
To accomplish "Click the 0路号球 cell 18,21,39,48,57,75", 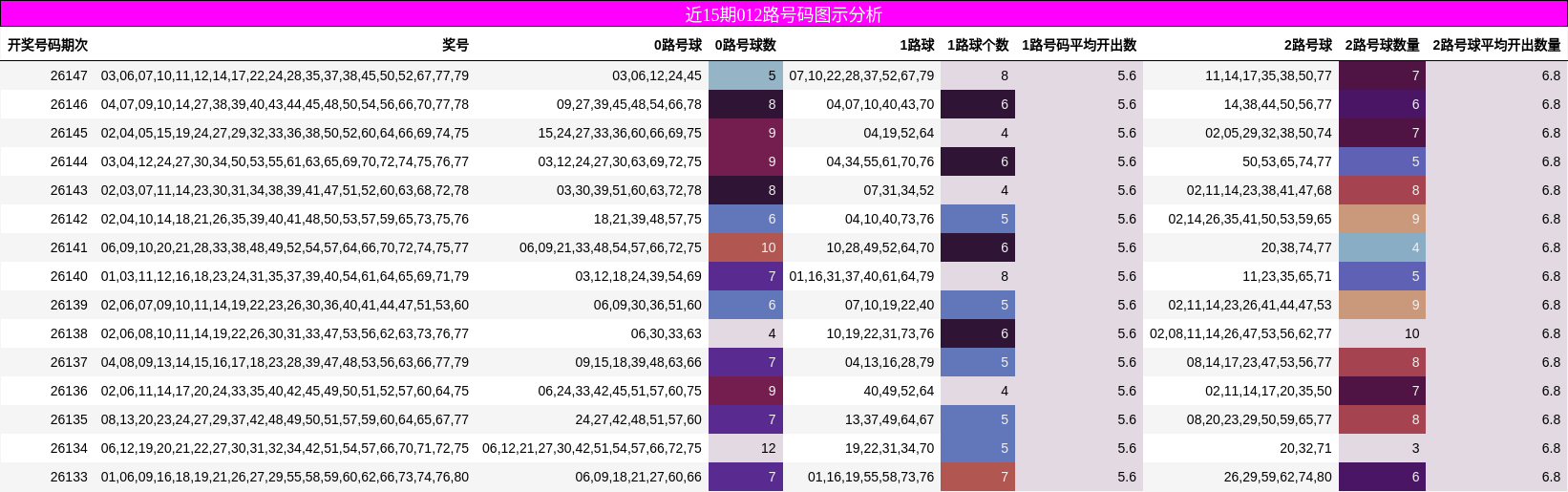I will coord(647,219).
